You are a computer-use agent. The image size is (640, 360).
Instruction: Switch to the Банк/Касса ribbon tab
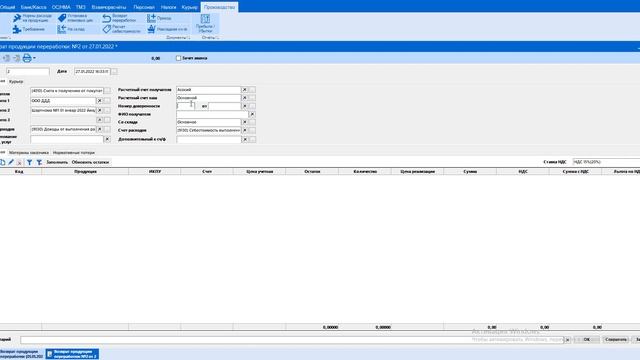[34, 7]
